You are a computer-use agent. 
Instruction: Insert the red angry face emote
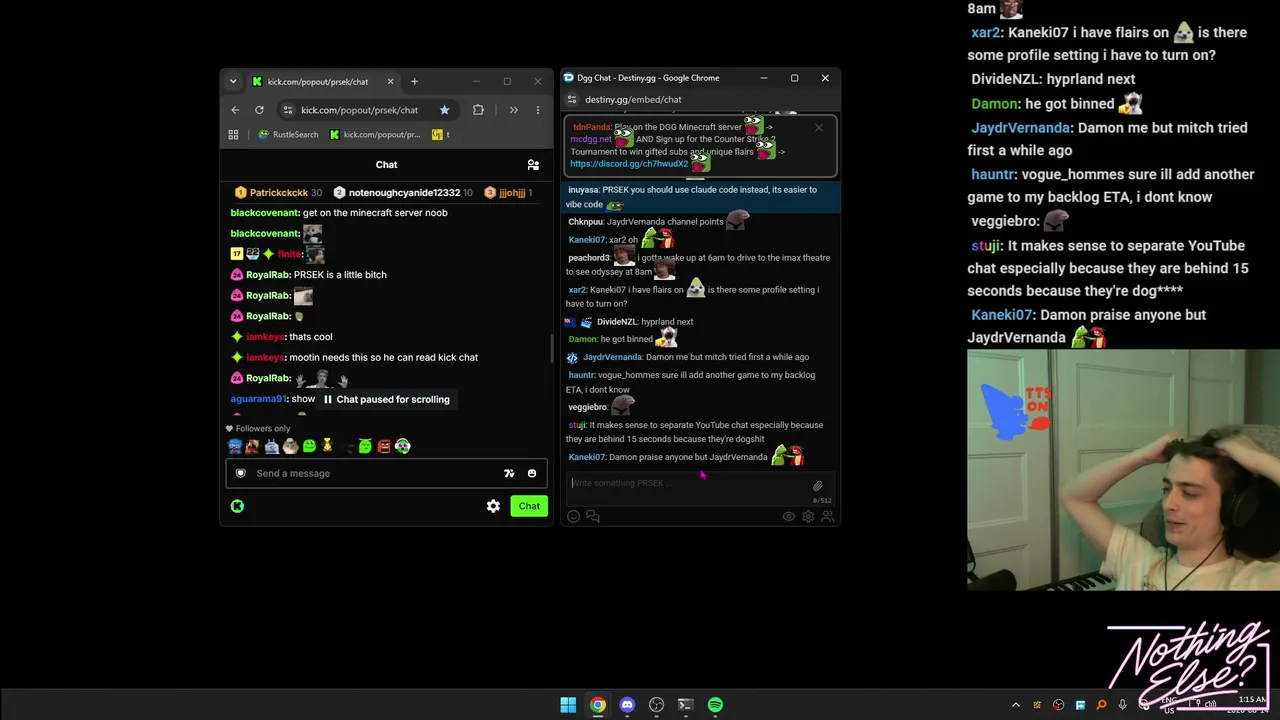tap(384, 446)
